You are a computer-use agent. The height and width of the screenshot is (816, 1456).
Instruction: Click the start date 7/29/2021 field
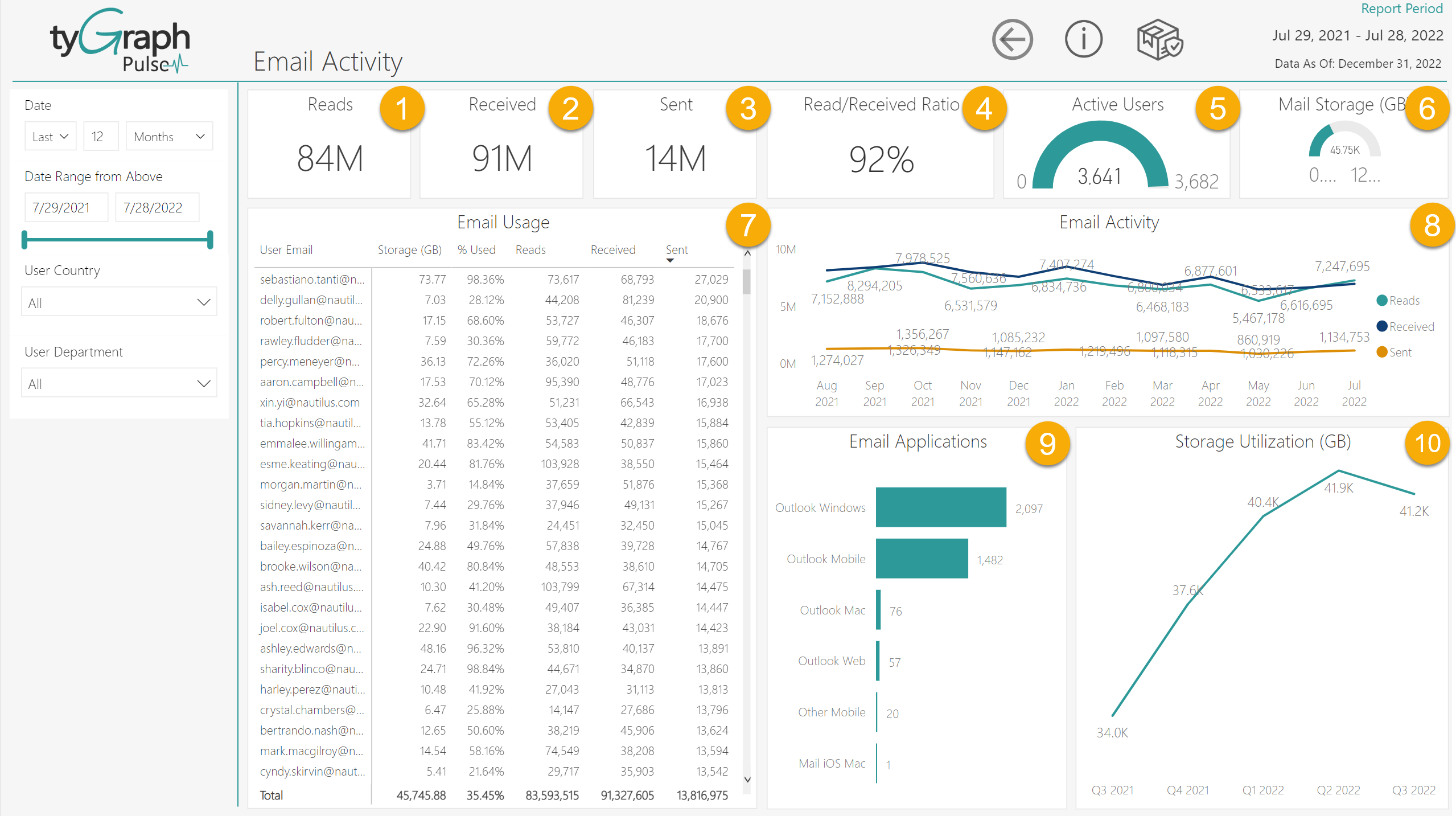pos(65,208)
